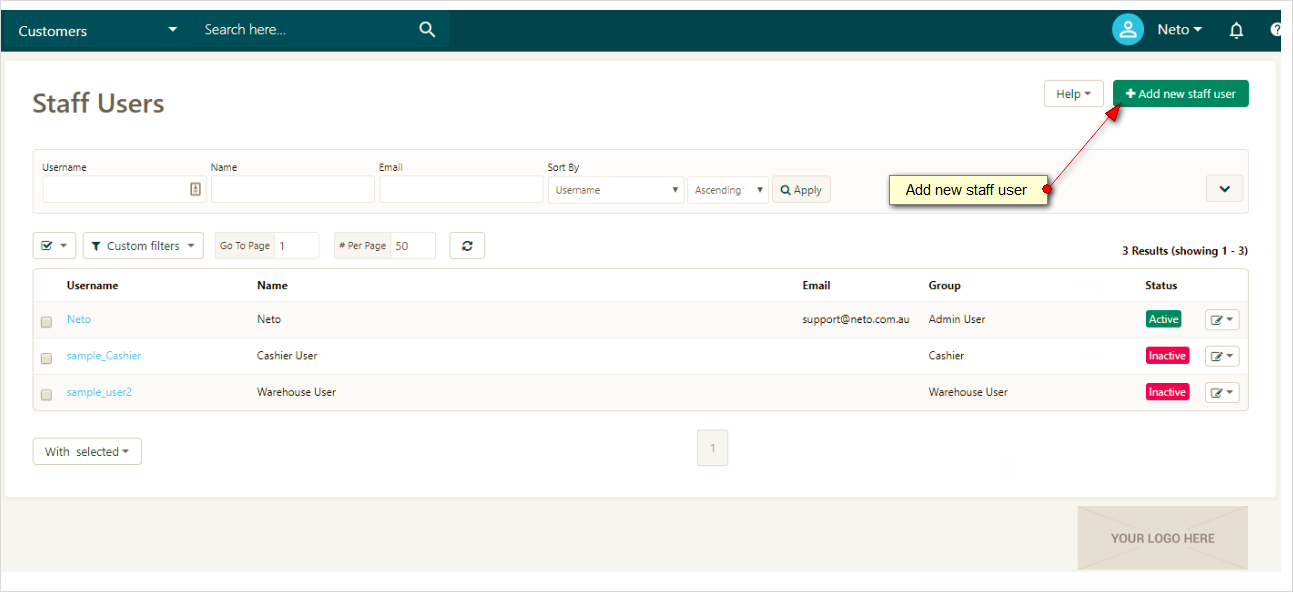Viewport: 1293px width, 592px height.
Task: Tick the checkbox for Neto user
Action: 46,322
